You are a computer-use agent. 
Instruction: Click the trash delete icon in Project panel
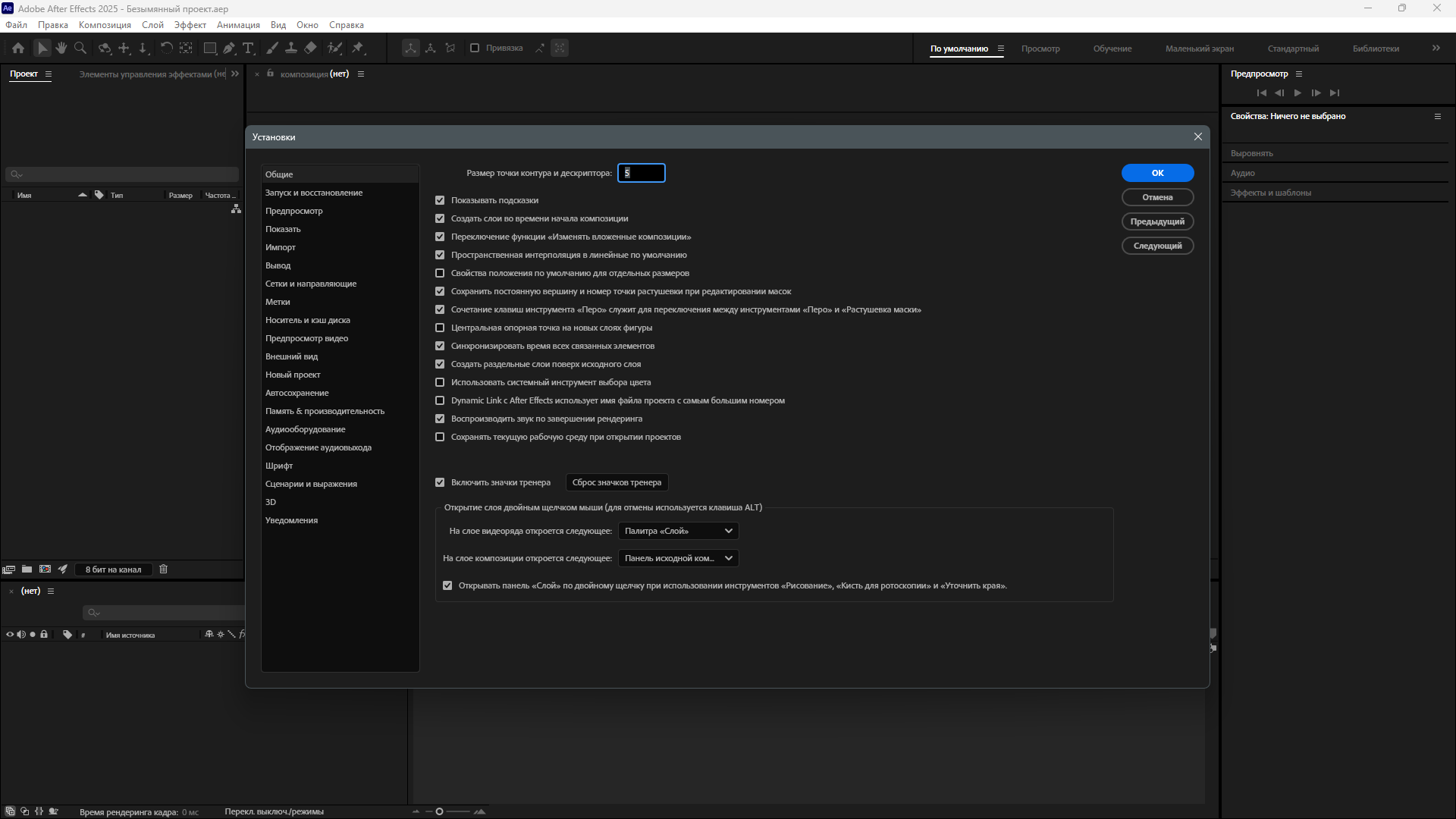pyautogui.click(x=163, y=570)
